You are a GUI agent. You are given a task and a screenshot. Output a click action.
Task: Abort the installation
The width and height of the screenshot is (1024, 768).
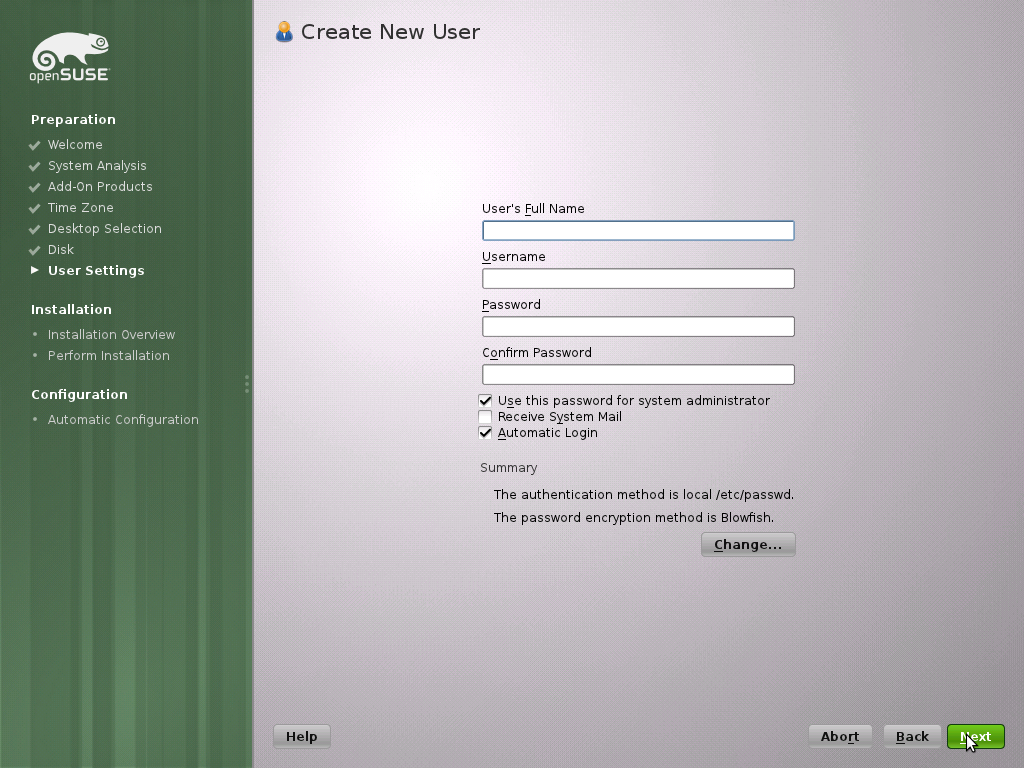click(840, 736)
